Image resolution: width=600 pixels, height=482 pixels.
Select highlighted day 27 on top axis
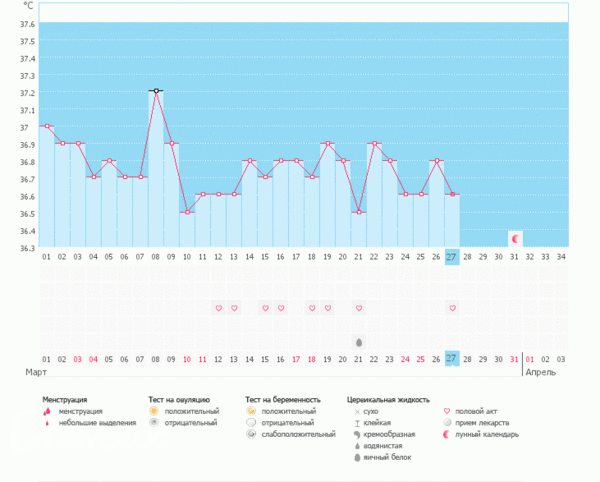click(452, 257)
